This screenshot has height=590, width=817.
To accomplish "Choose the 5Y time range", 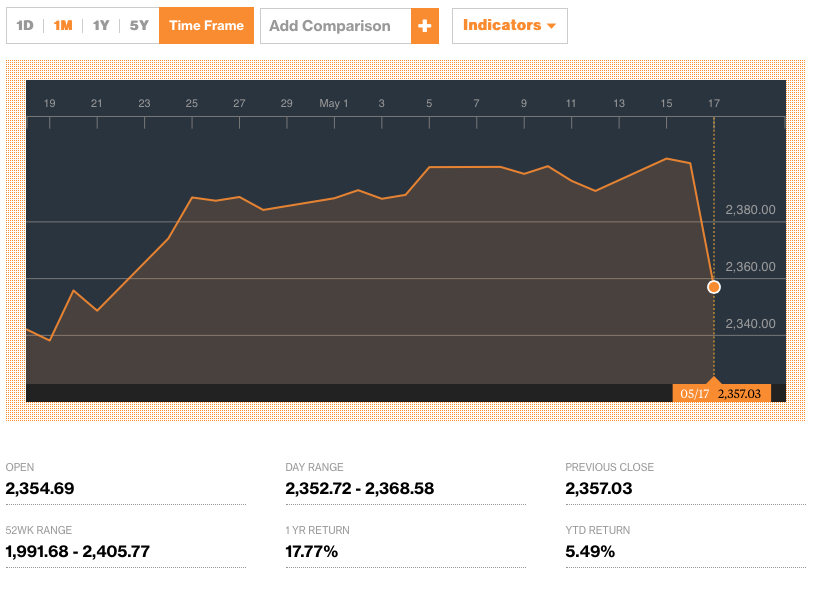I will (x=139, y=26).
